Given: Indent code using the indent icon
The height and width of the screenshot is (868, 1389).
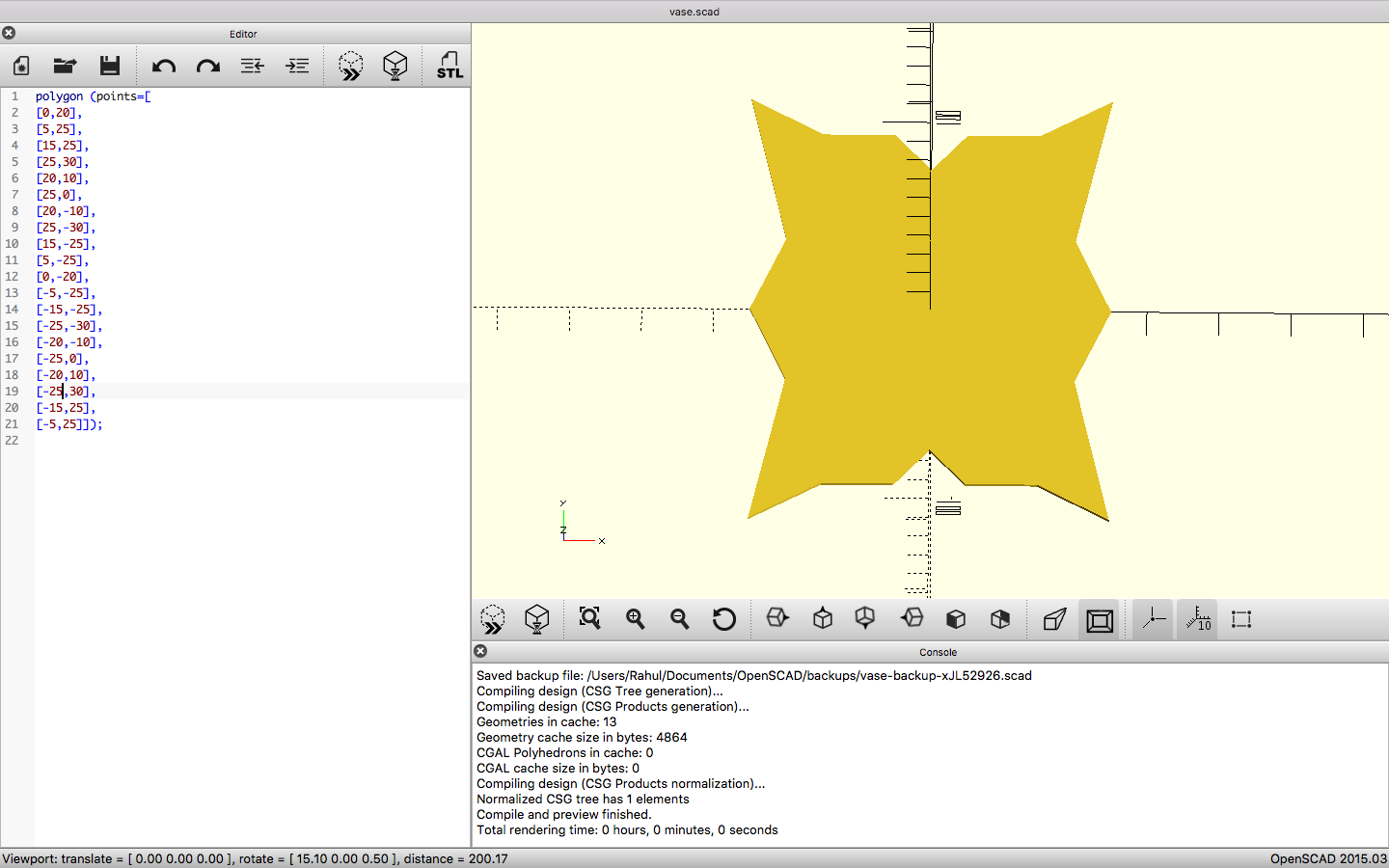Looking at the screenshot, I should click(x=298, y=66).
